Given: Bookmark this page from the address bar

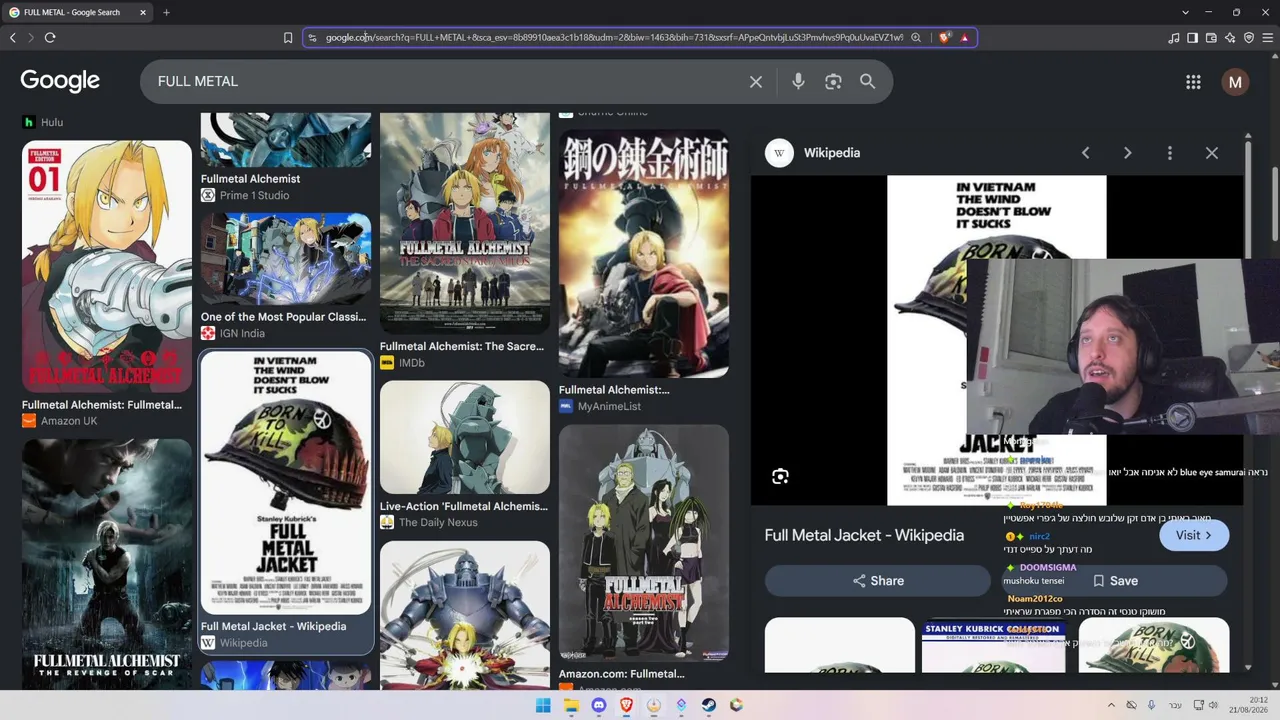Looking at the screenshot, I should point(288,38).
